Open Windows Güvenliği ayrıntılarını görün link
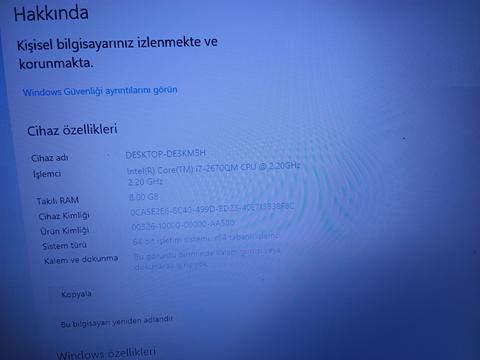The height and width of the screenshot is (360, 480). coord(100,91)
